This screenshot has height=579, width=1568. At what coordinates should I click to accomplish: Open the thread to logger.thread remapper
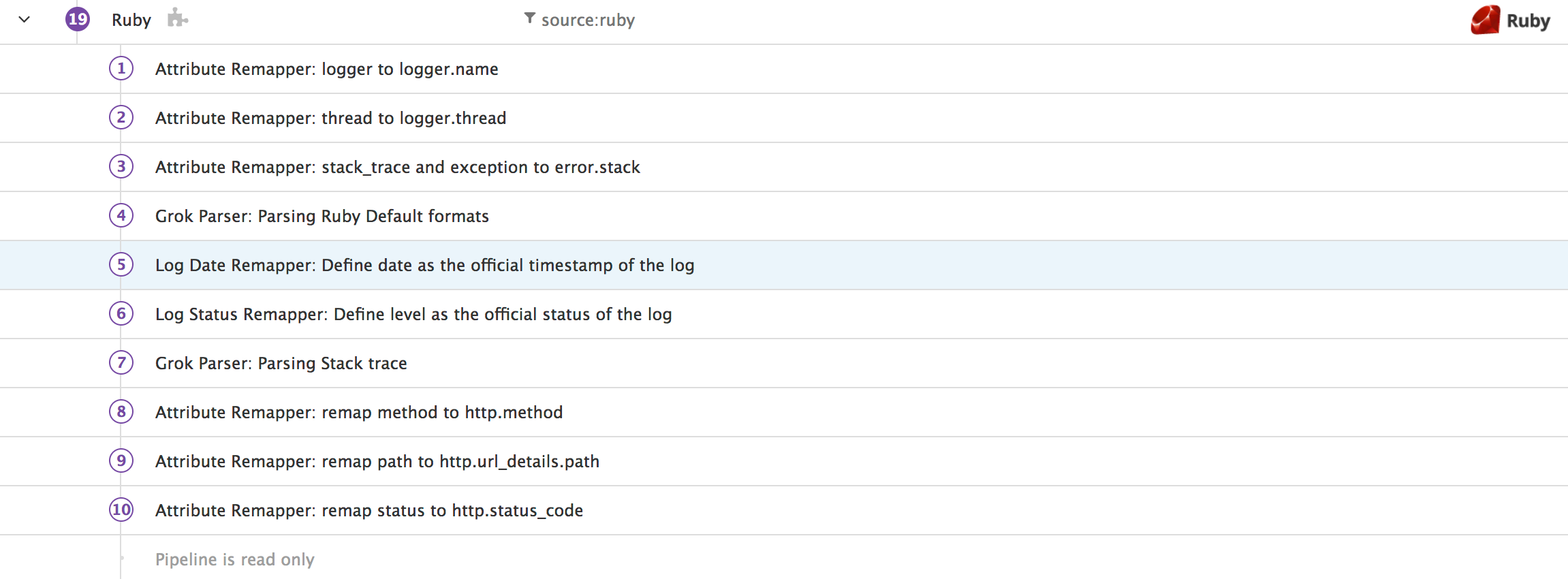pos(330,117)
